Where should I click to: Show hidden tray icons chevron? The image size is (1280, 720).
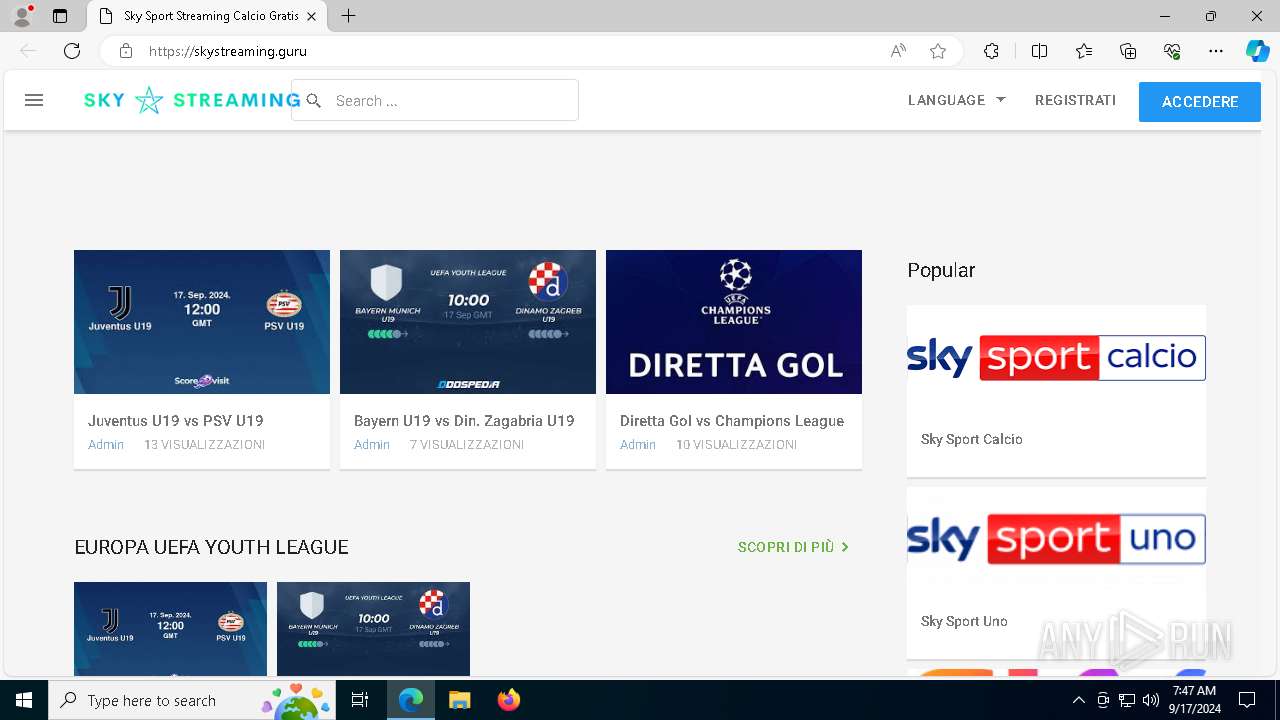coord(1078,700)
